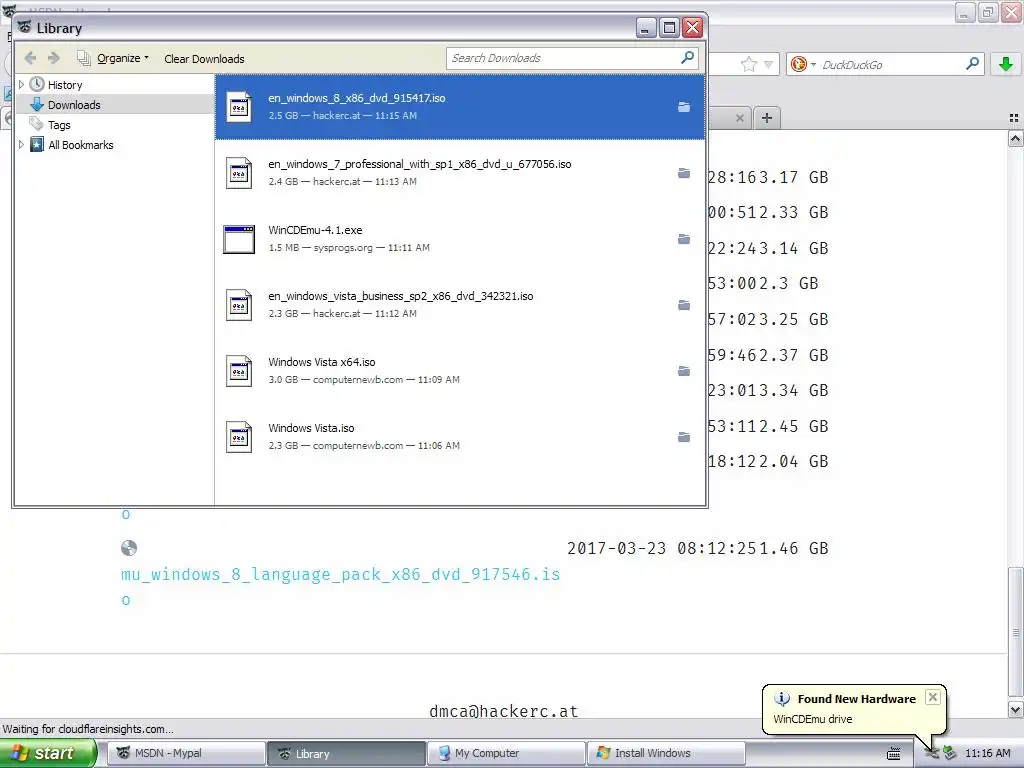The width and height of the screenshot is (1024, 768).
Task: Open containing folder for Windows Vista x64.iso
Action: click(x=684, y=371)
